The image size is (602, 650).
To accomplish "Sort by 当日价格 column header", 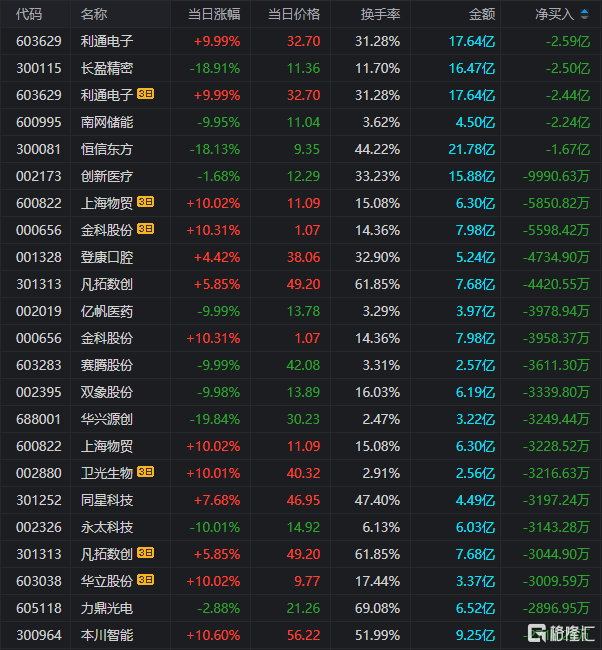I will (294, 15).
